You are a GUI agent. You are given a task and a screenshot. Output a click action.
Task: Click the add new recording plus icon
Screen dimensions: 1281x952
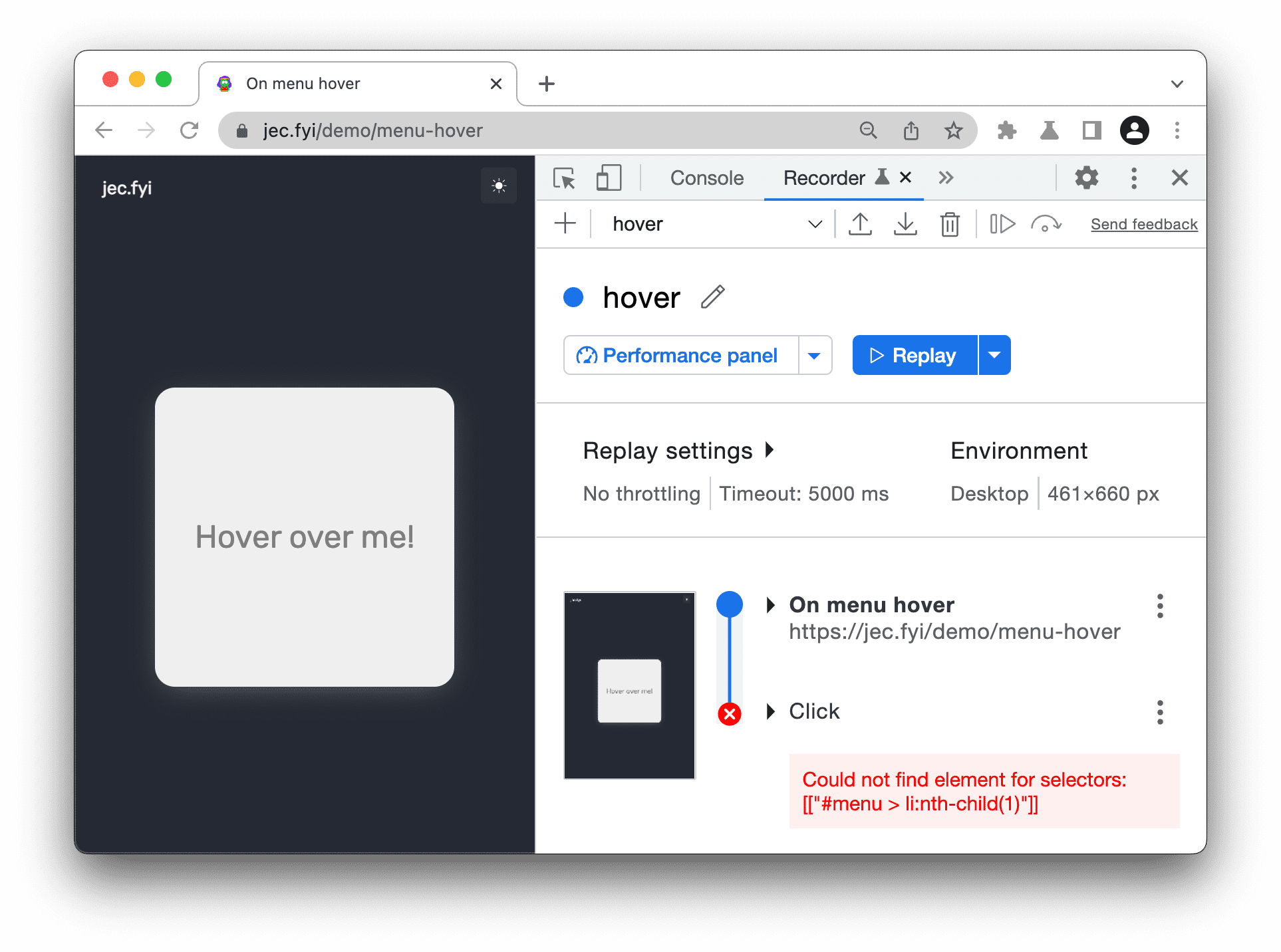pos(567,223)
